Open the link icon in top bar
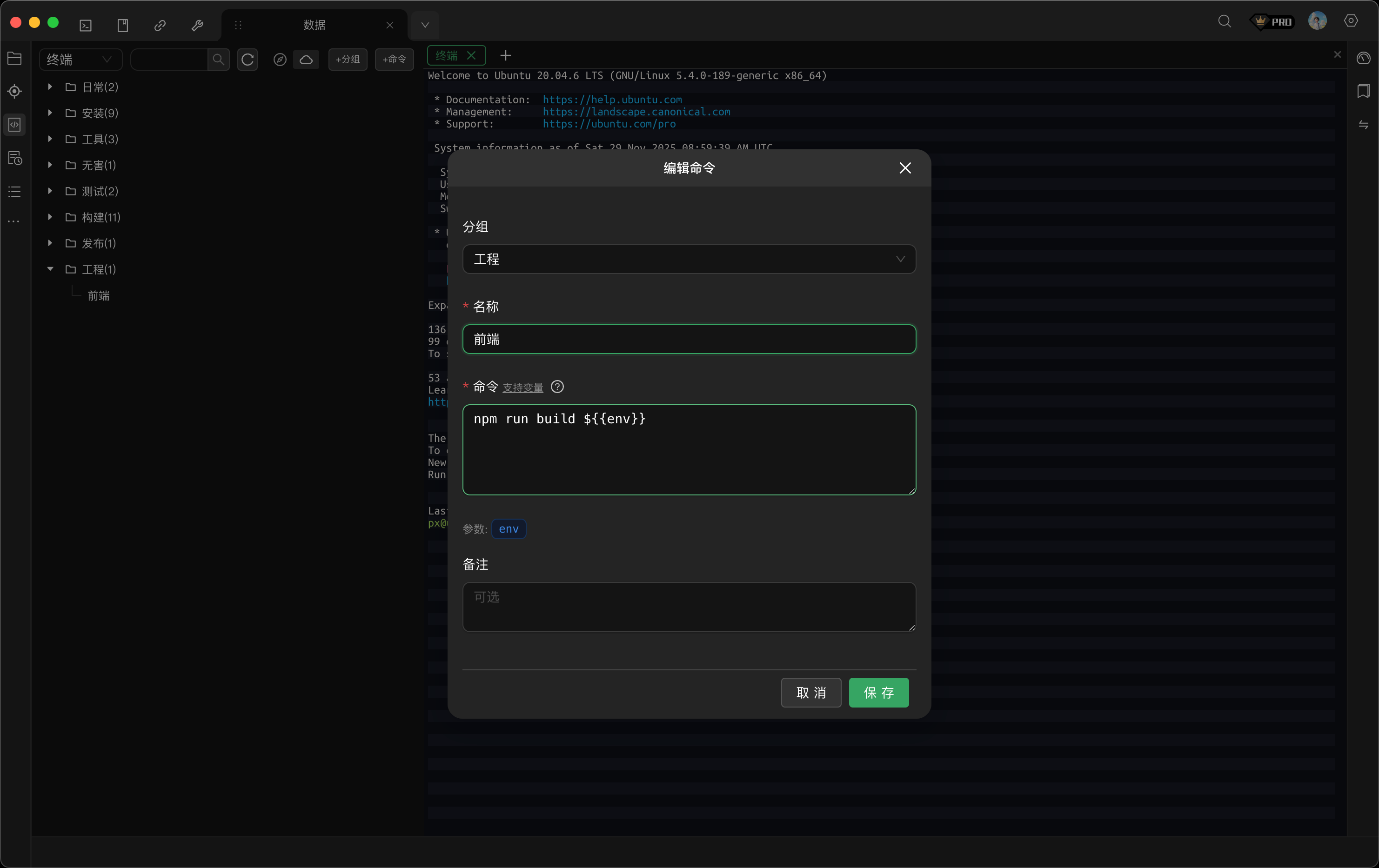 (x=160, y=25)
